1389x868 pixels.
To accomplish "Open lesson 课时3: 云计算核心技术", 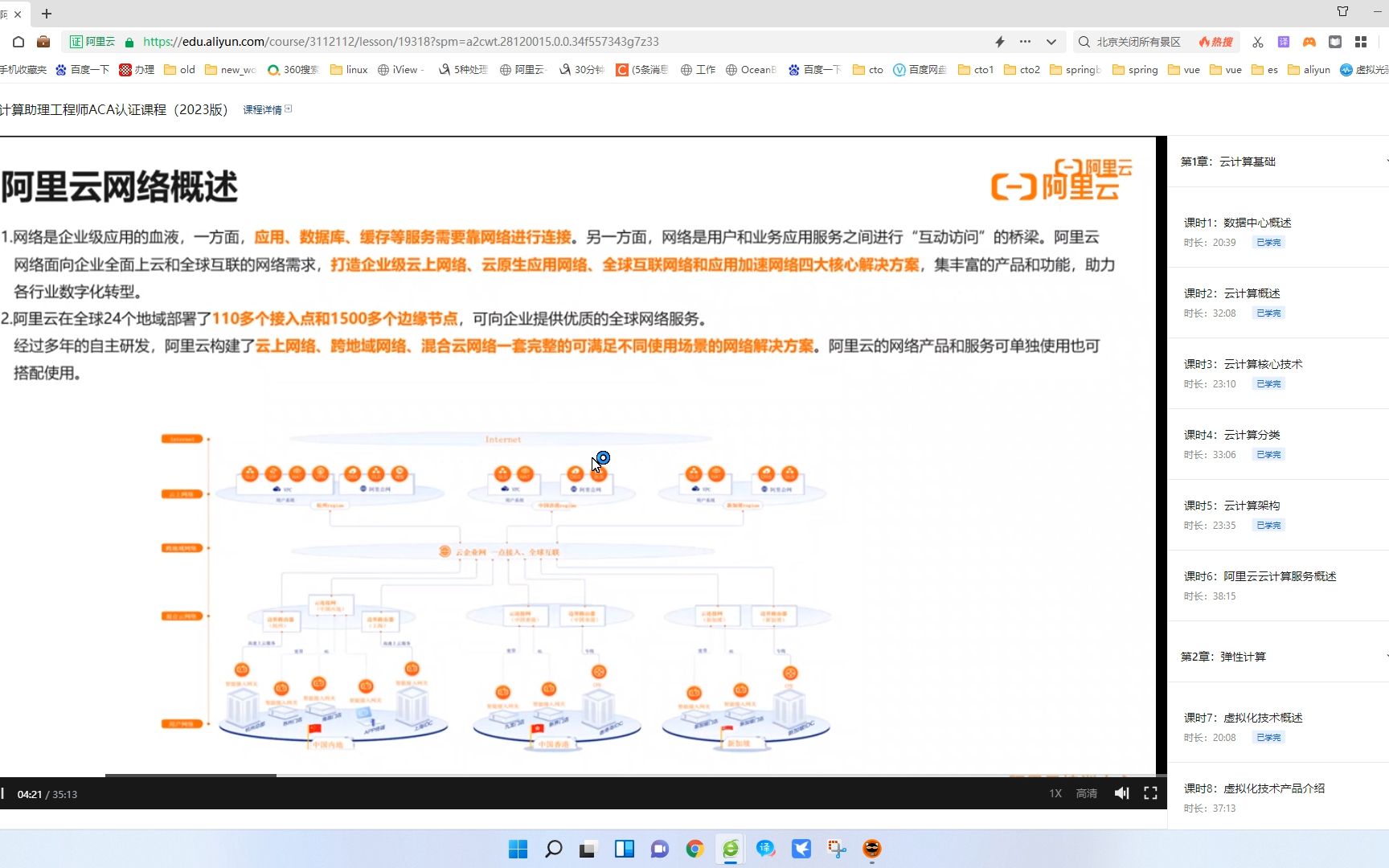I will tap(1278, 373).
